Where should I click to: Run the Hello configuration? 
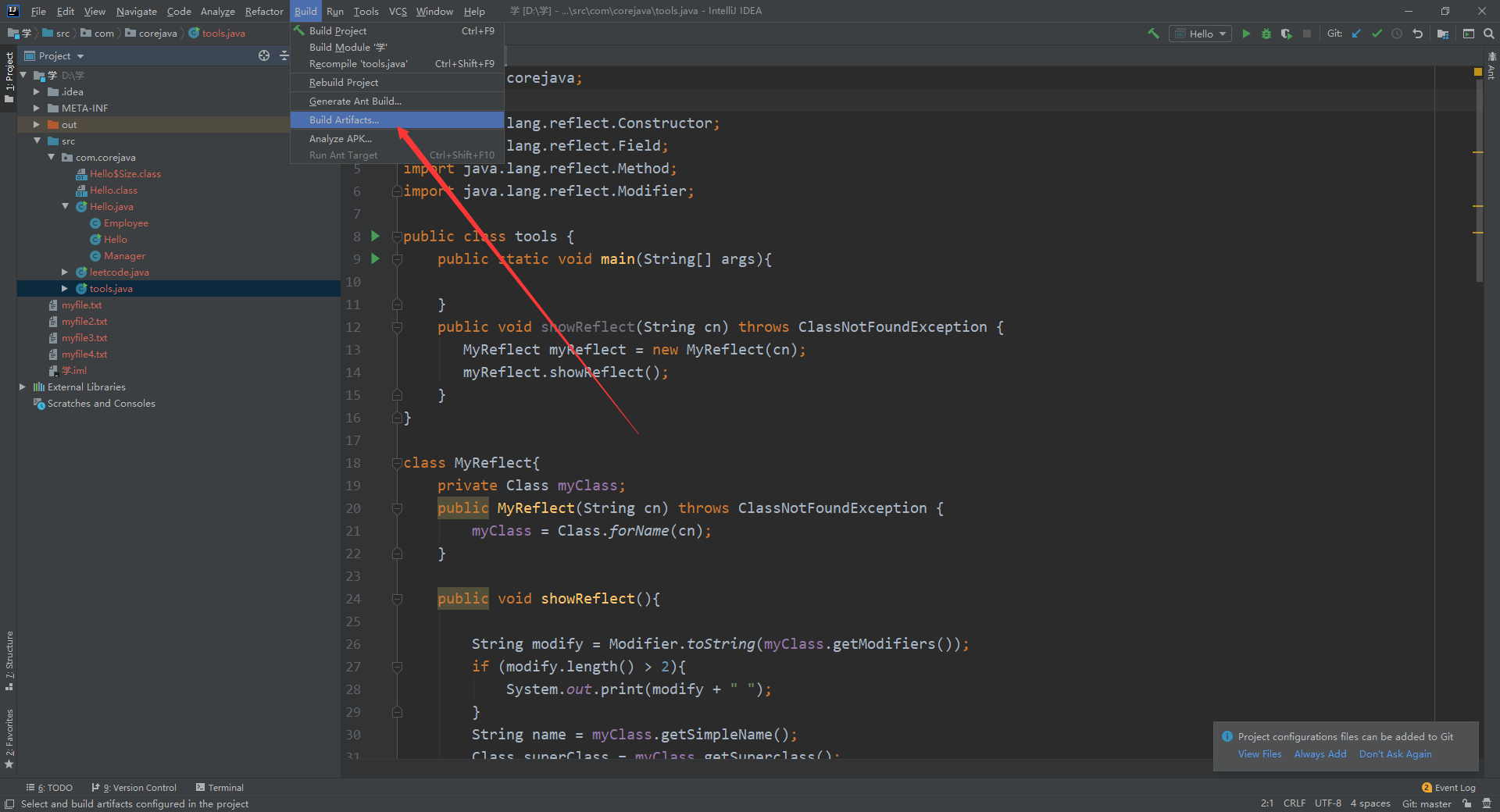(x=1247, y=34)
